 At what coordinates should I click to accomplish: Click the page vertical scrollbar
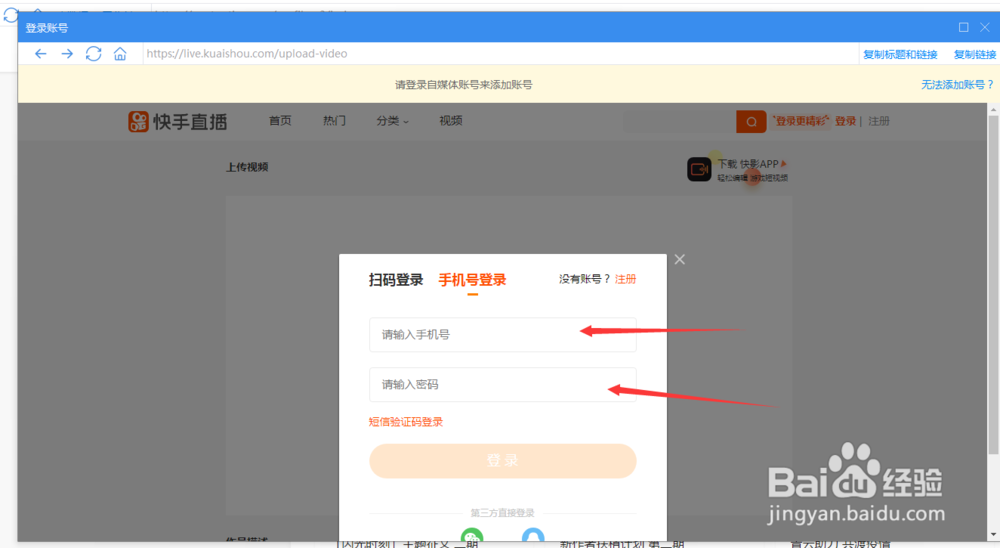[993, 284]
